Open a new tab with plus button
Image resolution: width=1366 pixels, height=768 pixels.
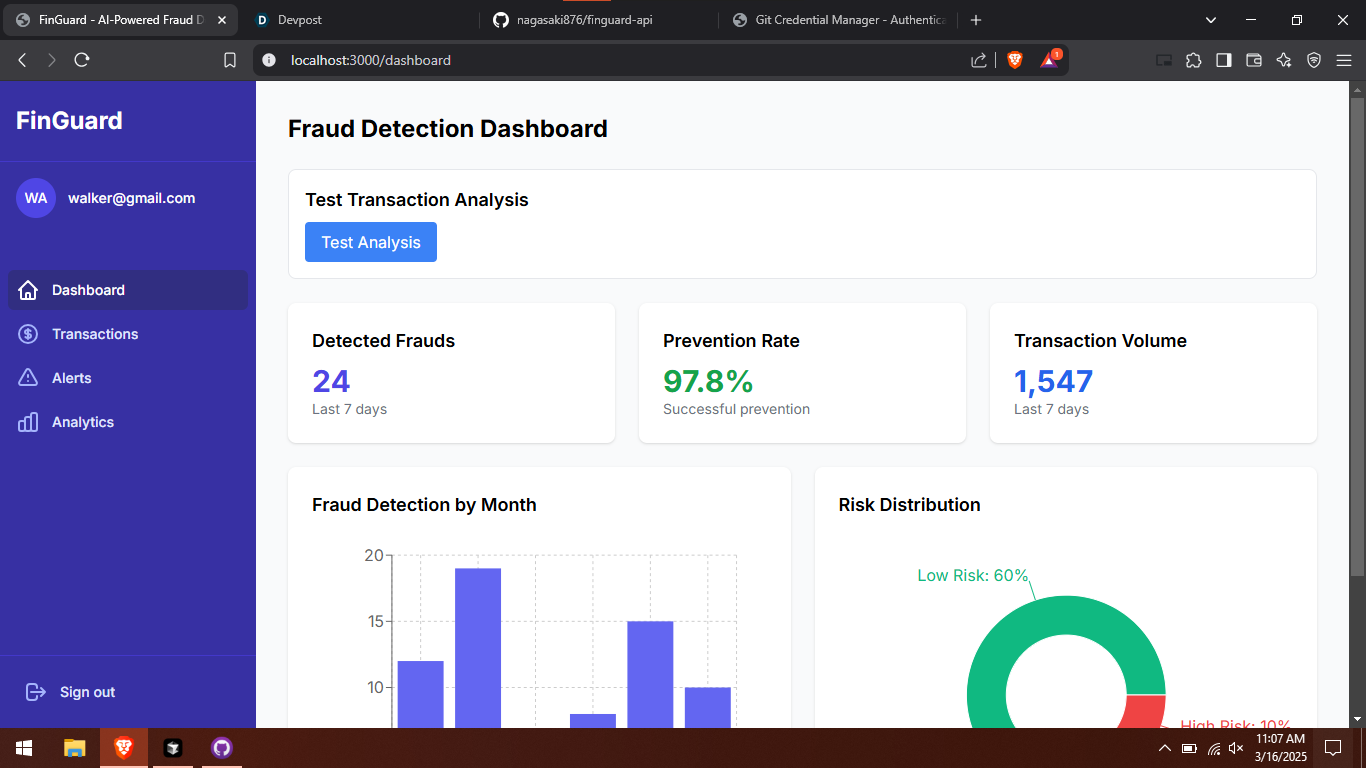point(976,20)
